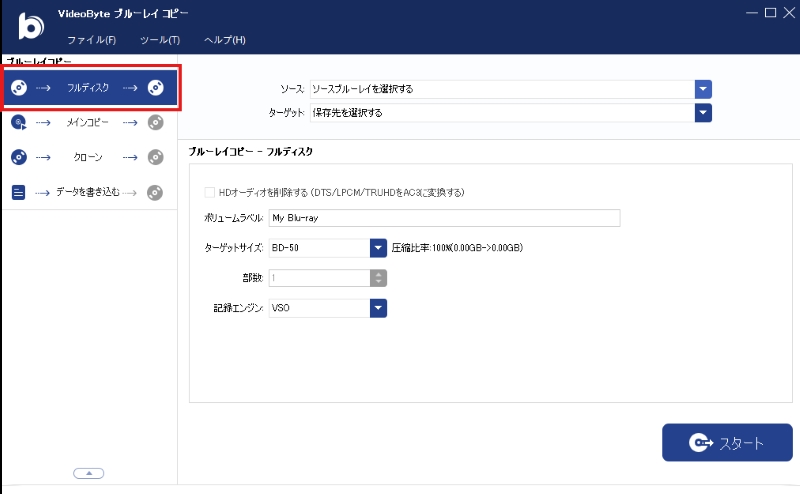This screenshot has height=494, width=800.
Task: Expand the ターゲット dropdown arrow
Action: (x=703, y=113)
